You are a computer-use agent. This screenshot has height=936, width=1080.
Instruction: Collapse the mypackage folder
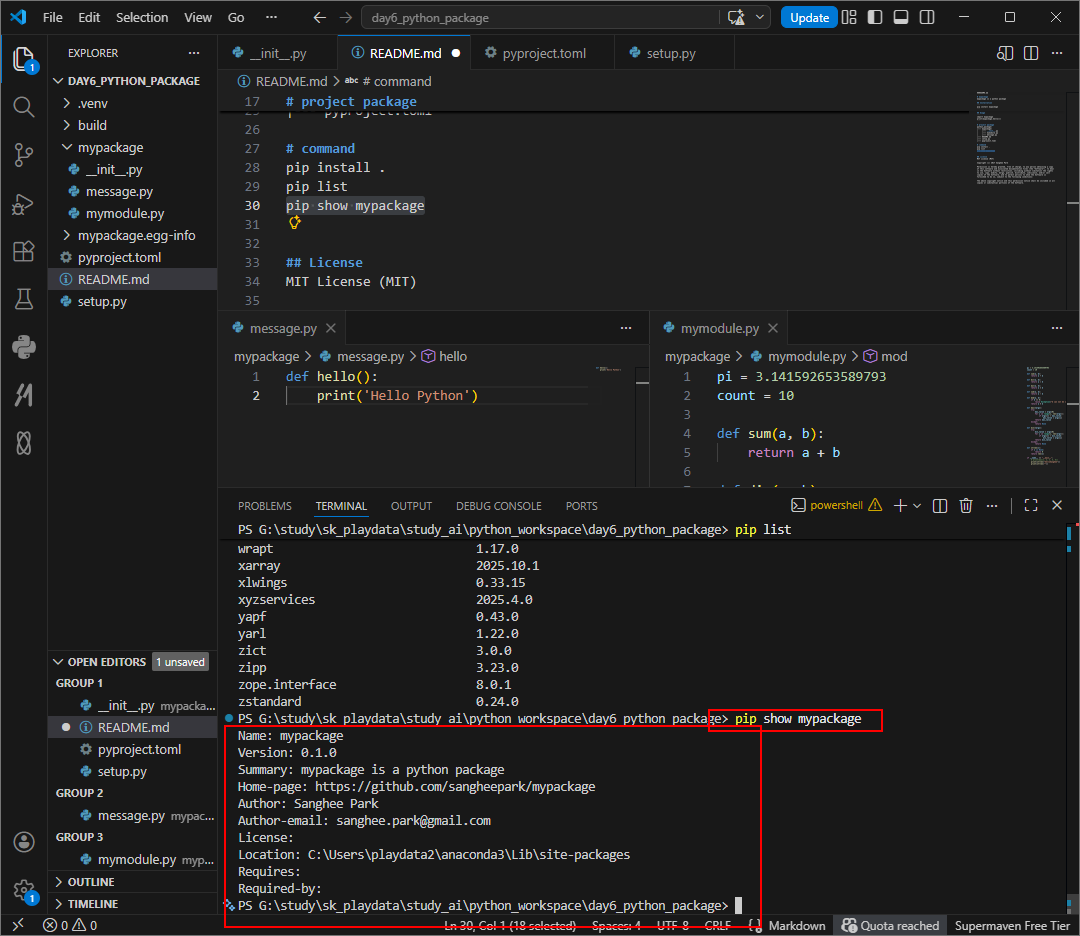coord(132,147)
